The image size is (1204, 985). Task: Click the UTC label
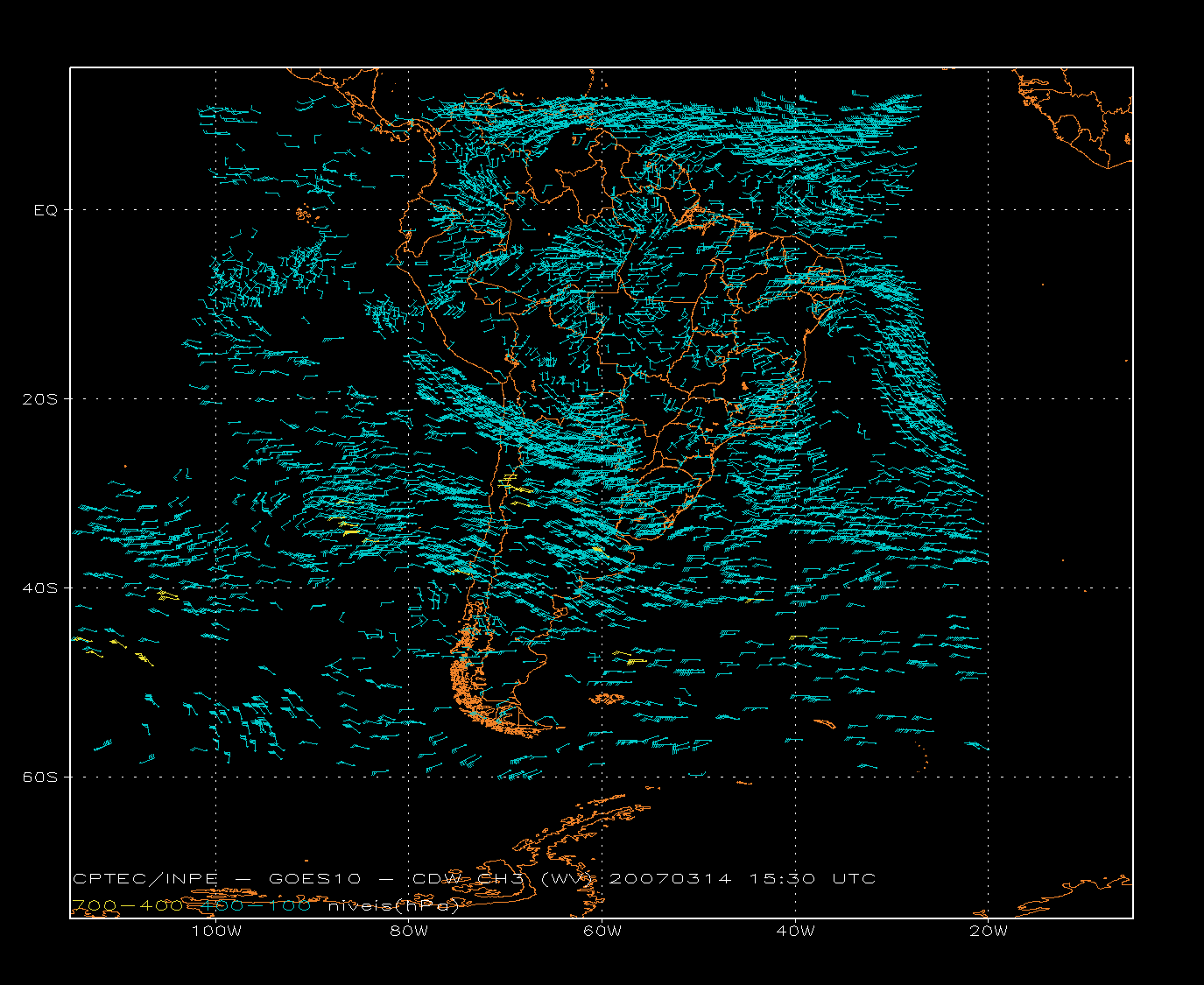click(x=855, y=878)
